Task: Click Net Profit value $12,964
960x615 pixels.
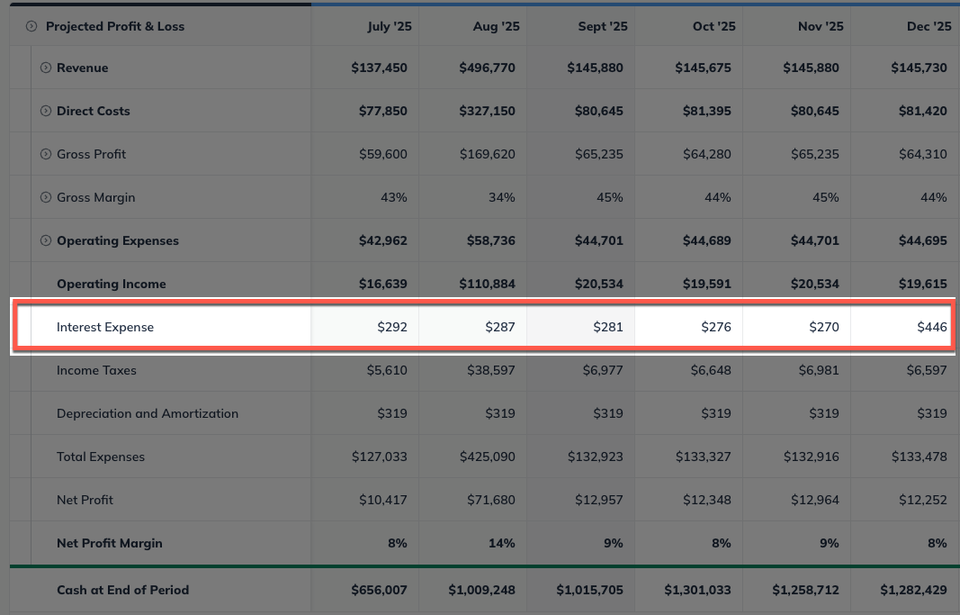Action: pos(815,500)
